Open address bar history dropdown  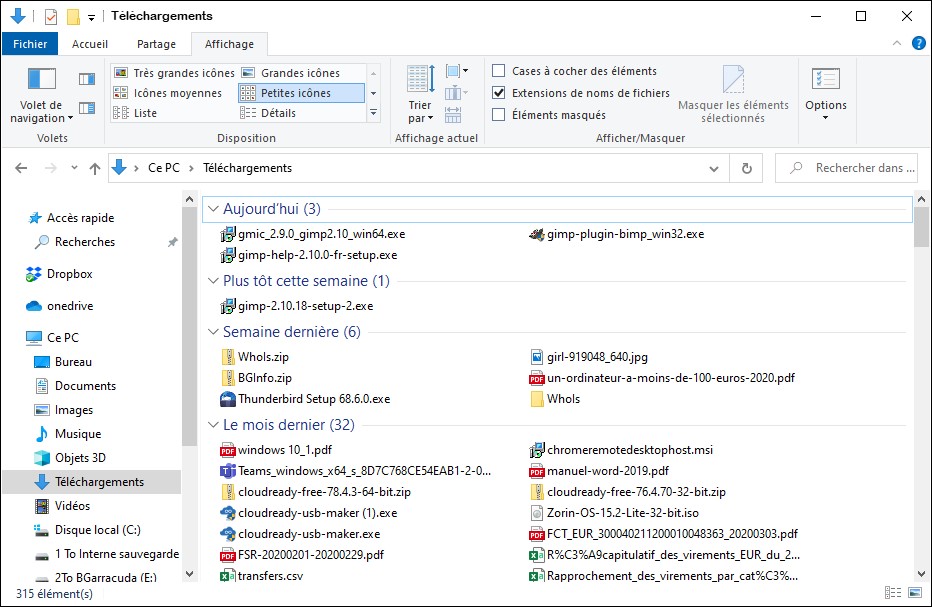(720, 169)
